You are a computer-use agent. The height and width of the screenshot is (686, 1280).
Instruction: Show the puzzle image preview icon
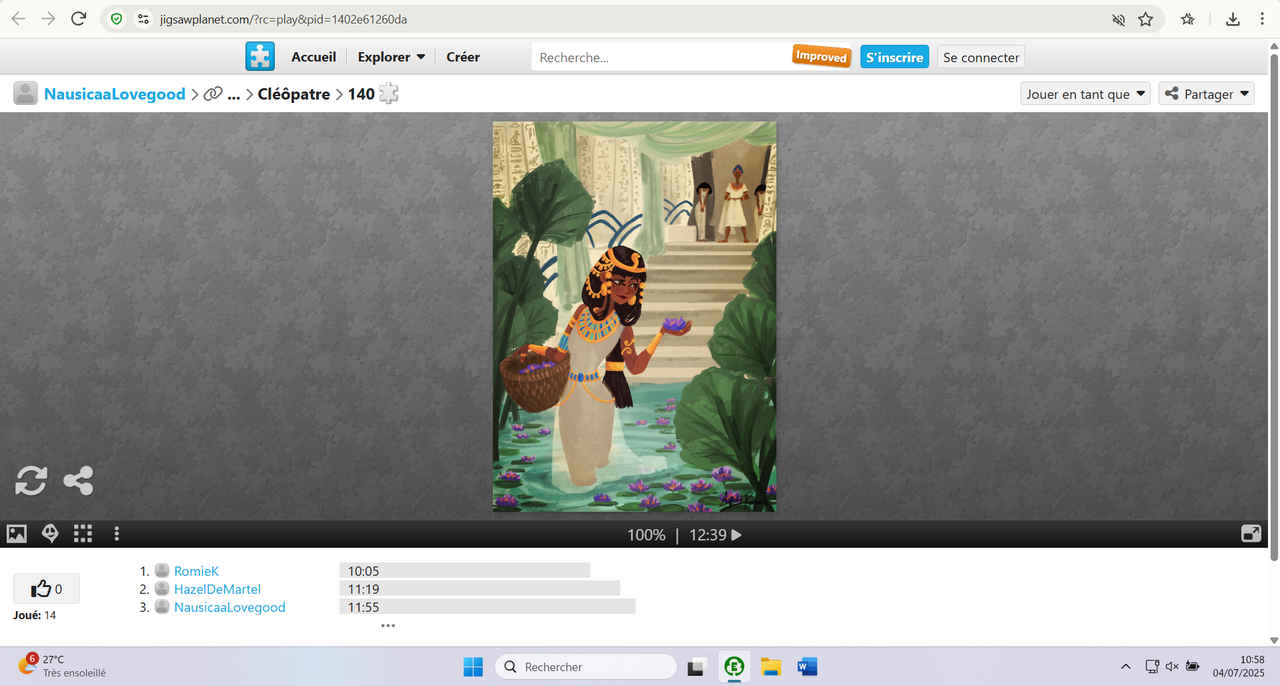[17, 534]
